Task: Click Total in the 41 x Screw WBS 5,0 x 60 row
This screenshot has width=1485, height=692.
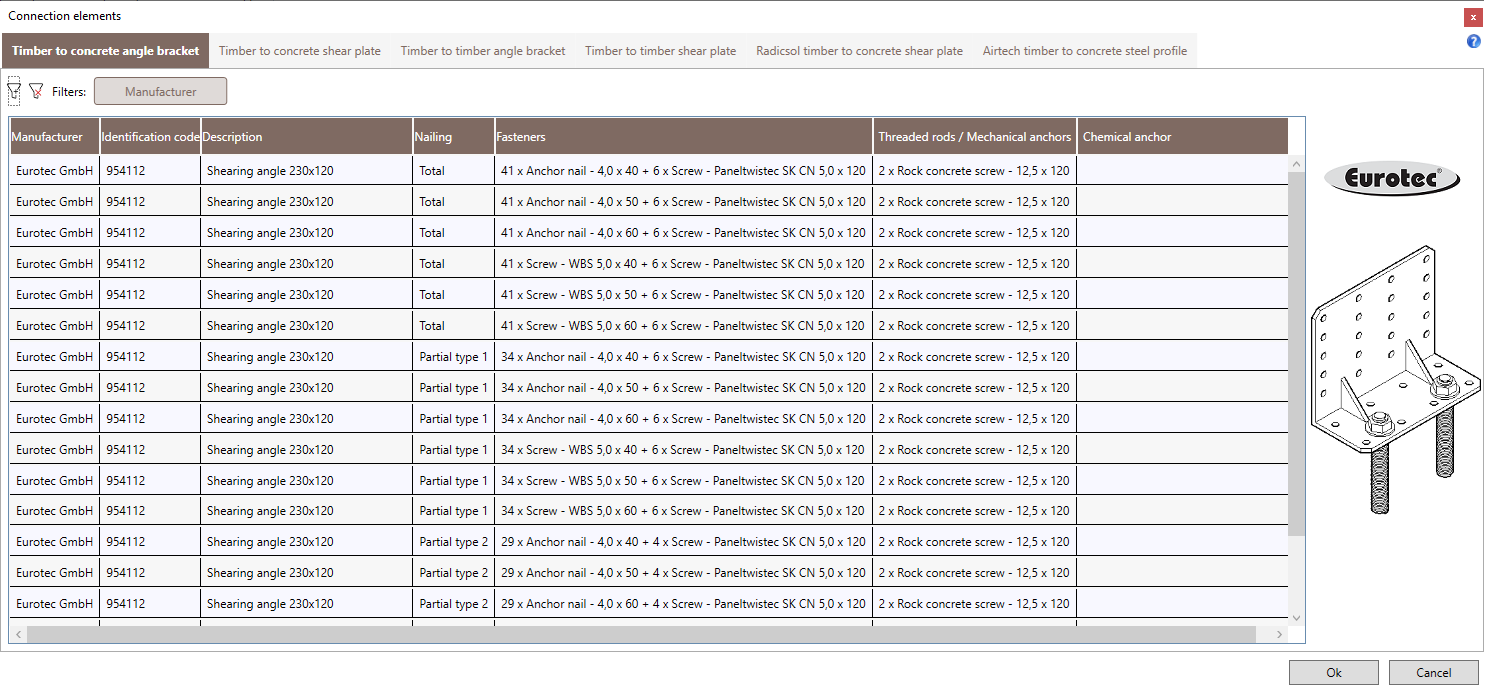Action: (432, 326)
